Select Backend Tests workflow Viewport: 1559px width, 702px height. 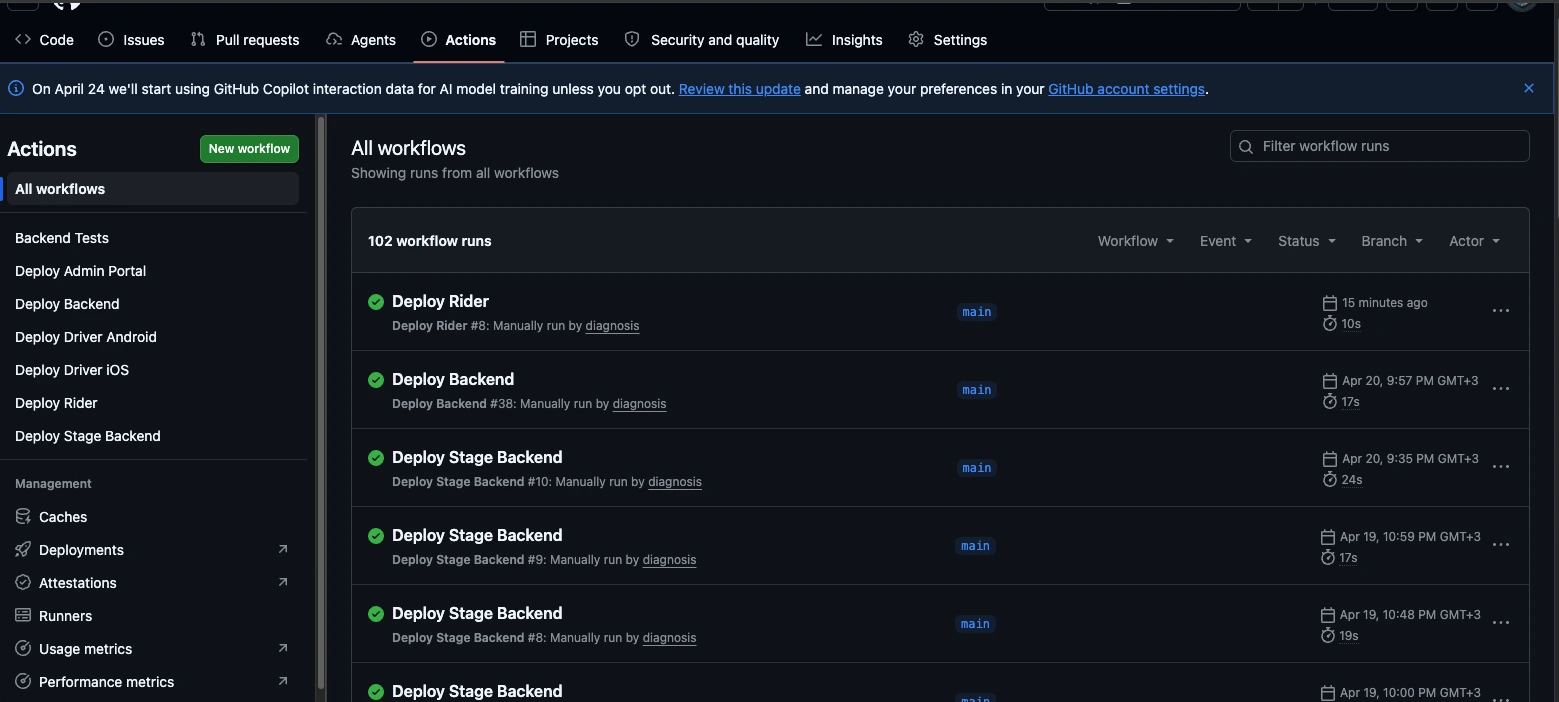(x=62, y=238)
